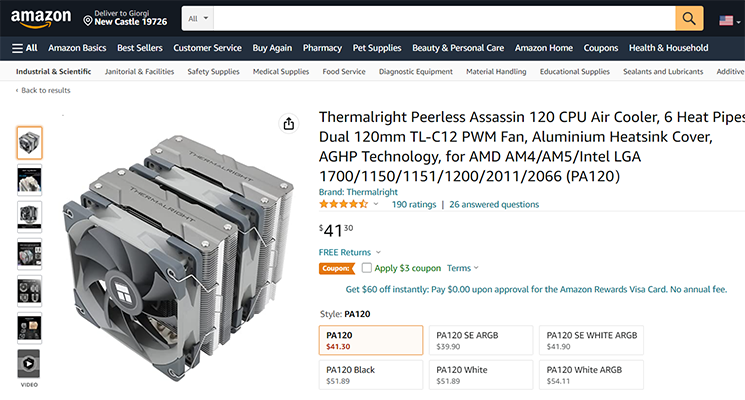This screenshot has width=745, height=400.
Task: Choose the PA120 White style
Action: 481,375
